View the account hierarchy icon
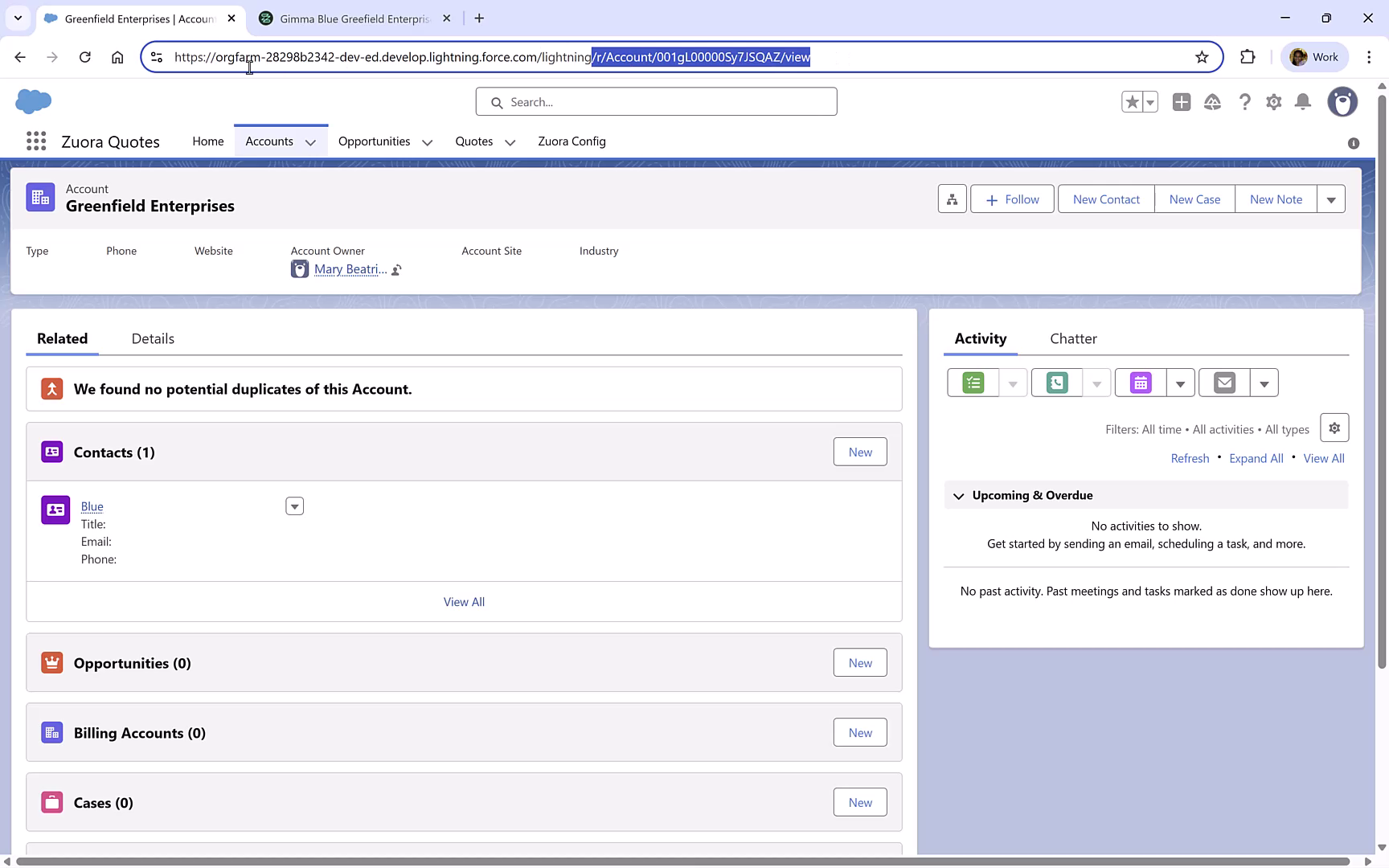Viewport: 1389px width, 868px height. coord(952,199)
